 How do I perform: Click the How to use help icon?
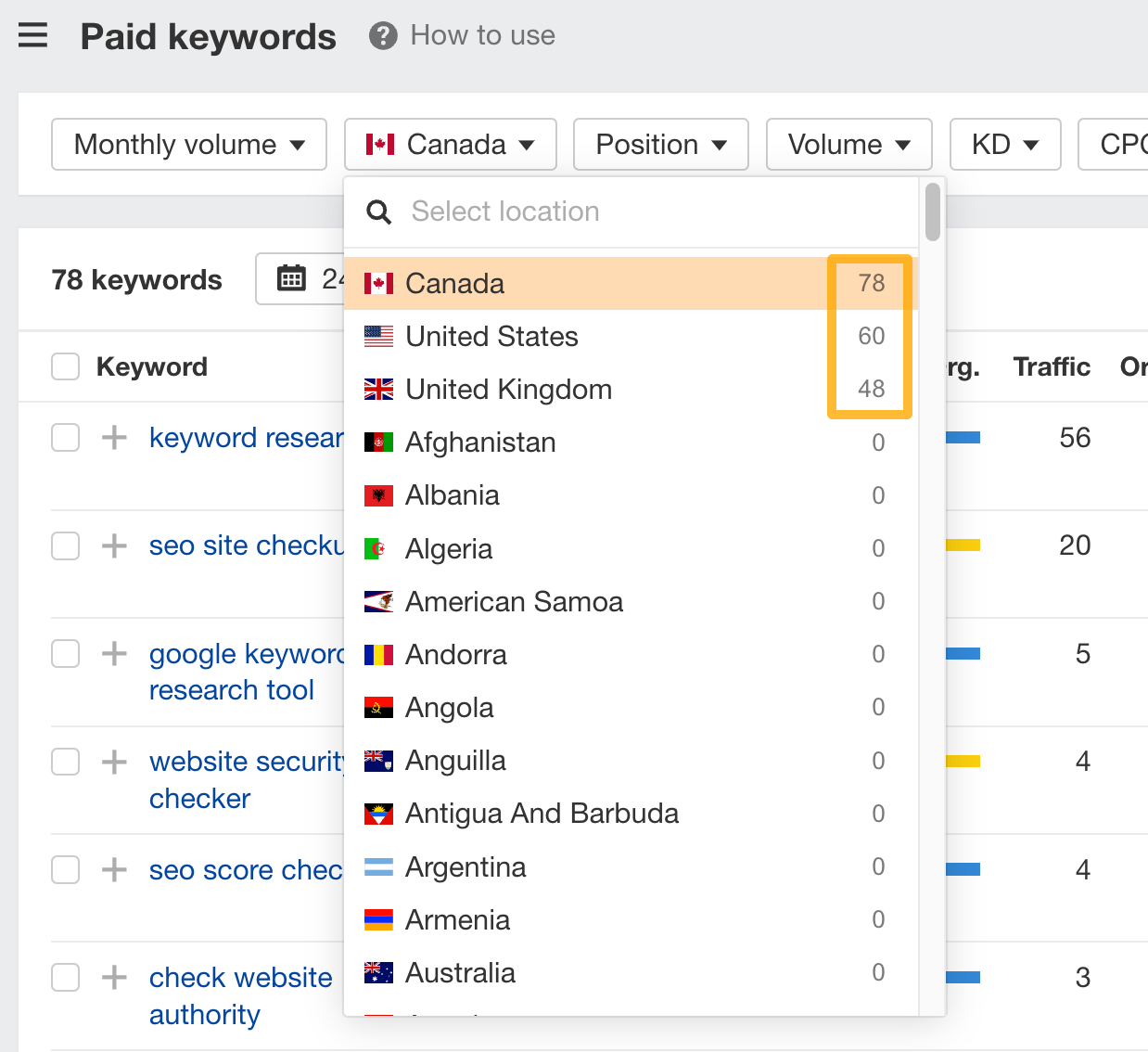[382, 35]
